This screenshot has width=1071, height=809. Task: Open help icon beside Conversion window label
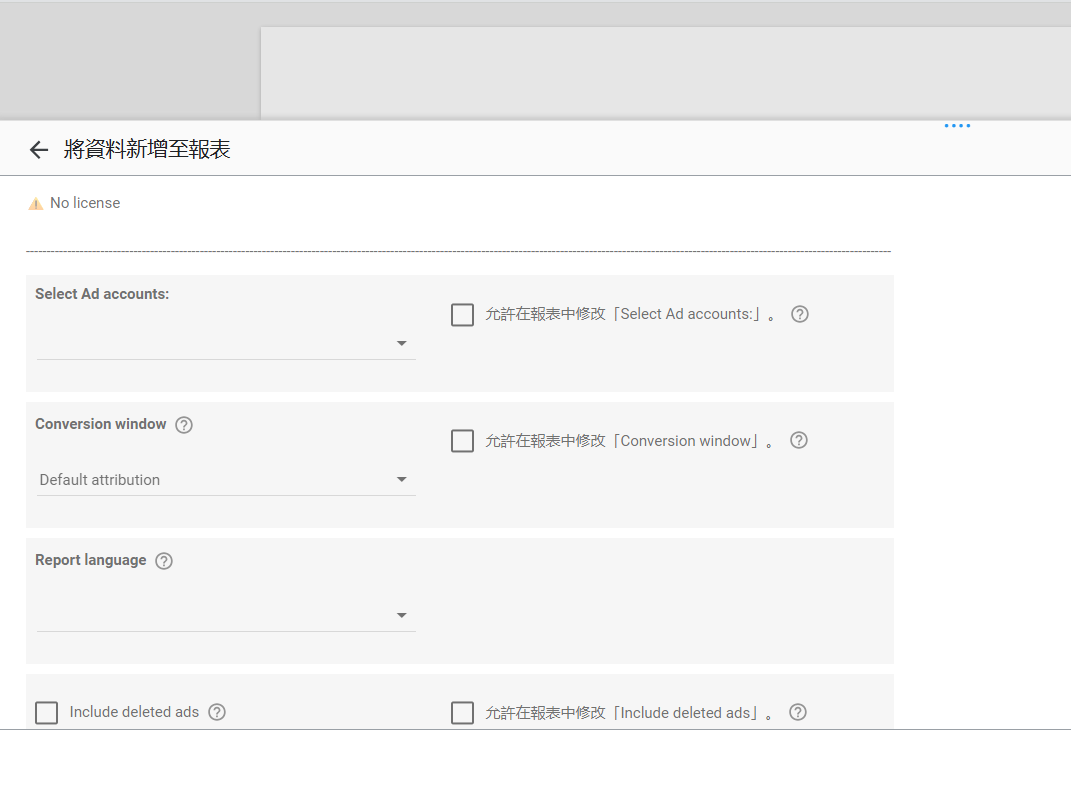[x=184, y=425]
